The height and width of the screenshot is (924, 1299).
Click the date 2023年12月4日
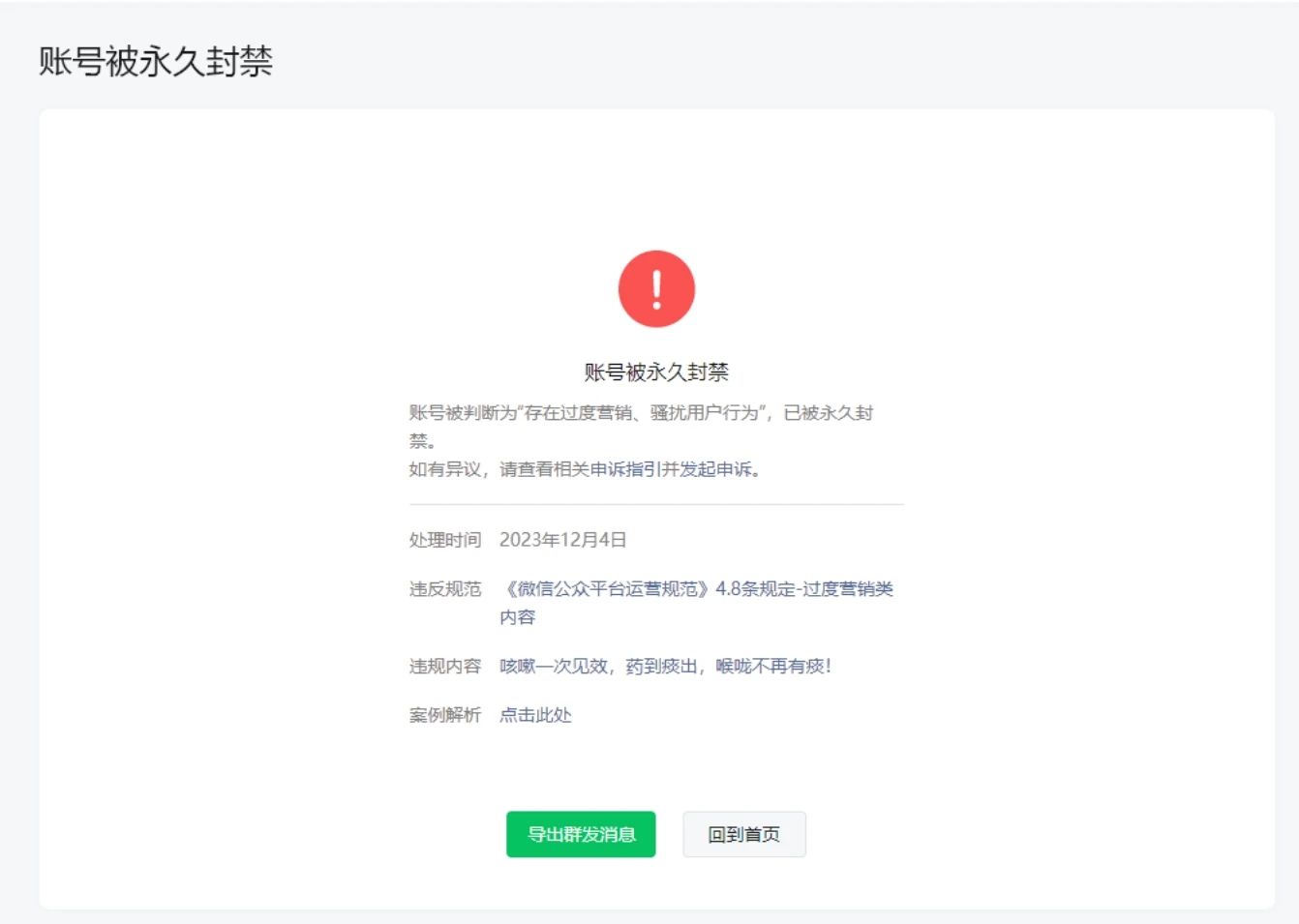point(562,540)
